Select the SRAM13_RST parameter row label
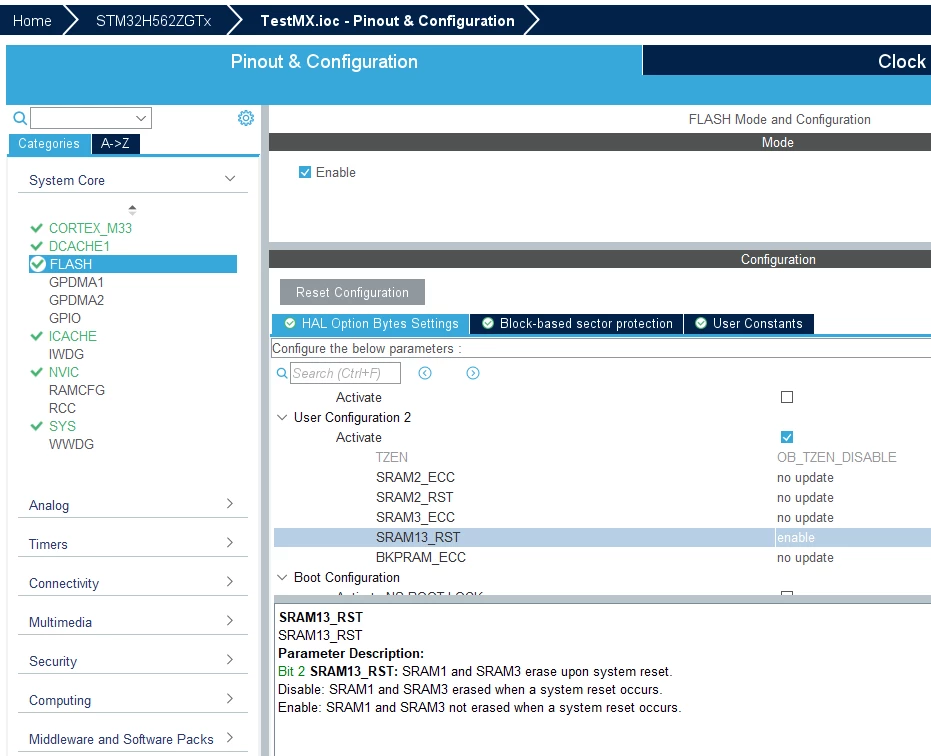Screen dimensions: 931x756 click(x=418, y=537)
